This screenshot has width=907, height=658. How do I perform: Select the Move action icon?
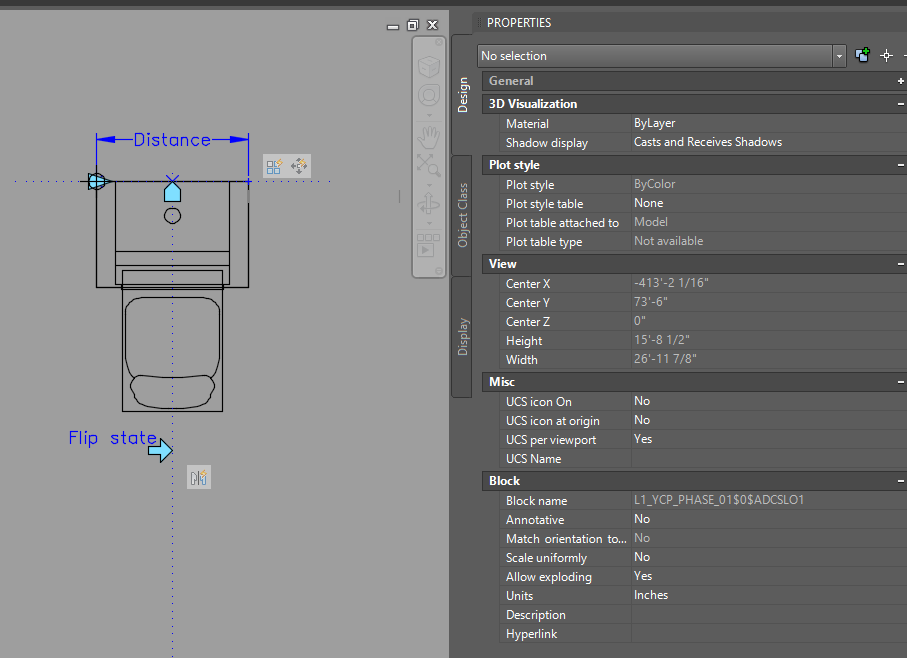tap(299, 166)
